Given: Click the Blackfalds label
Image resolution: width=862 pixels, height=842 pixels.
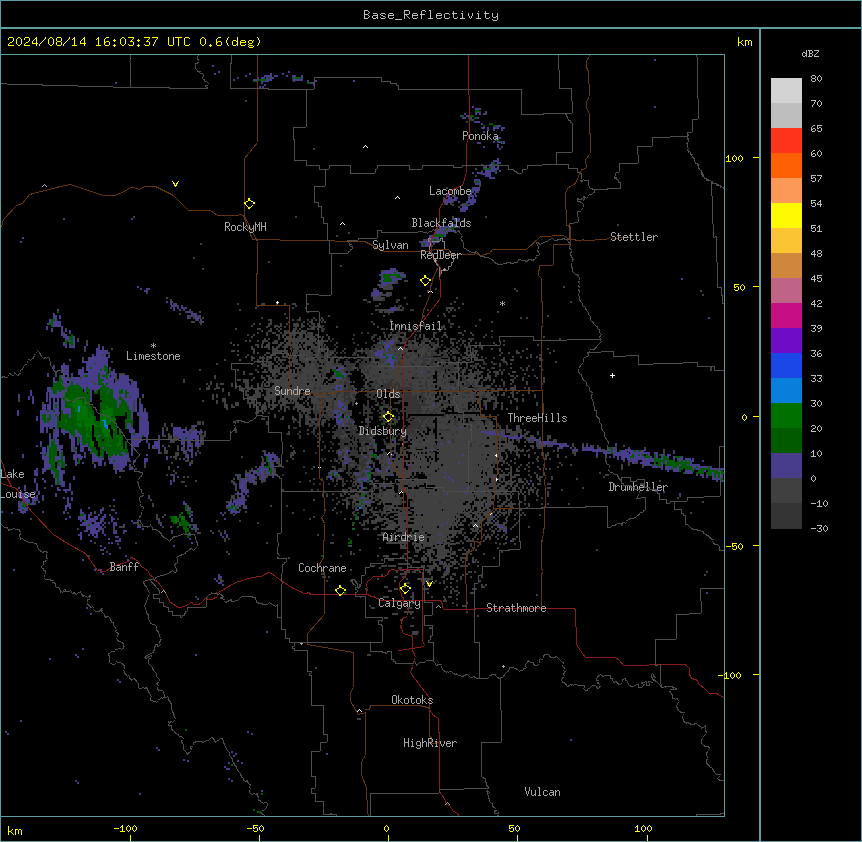Looking at the screenshot, I should [x=441, y=223].
